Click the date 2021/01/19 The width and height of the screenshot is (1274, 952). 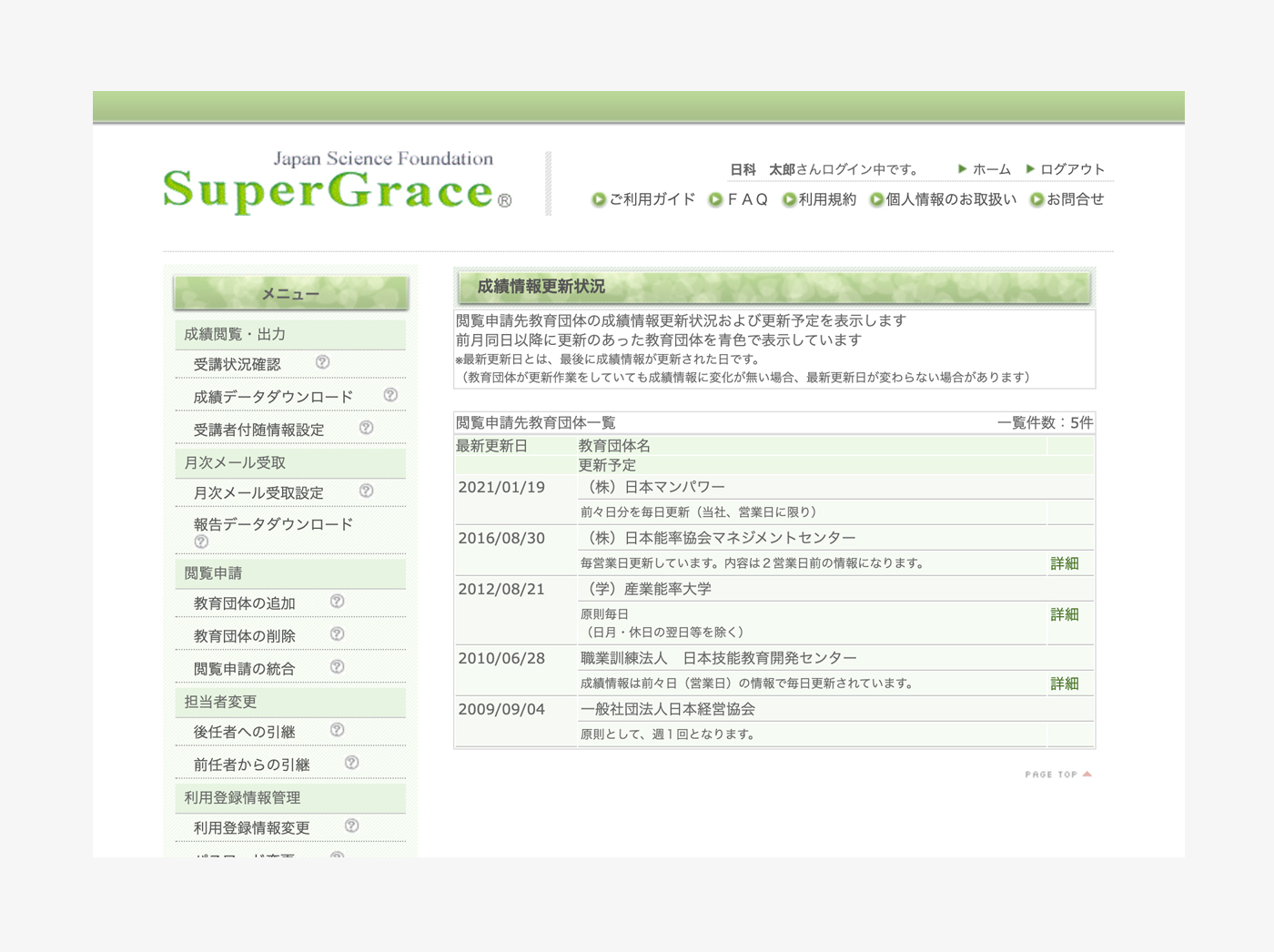[501, 487]
